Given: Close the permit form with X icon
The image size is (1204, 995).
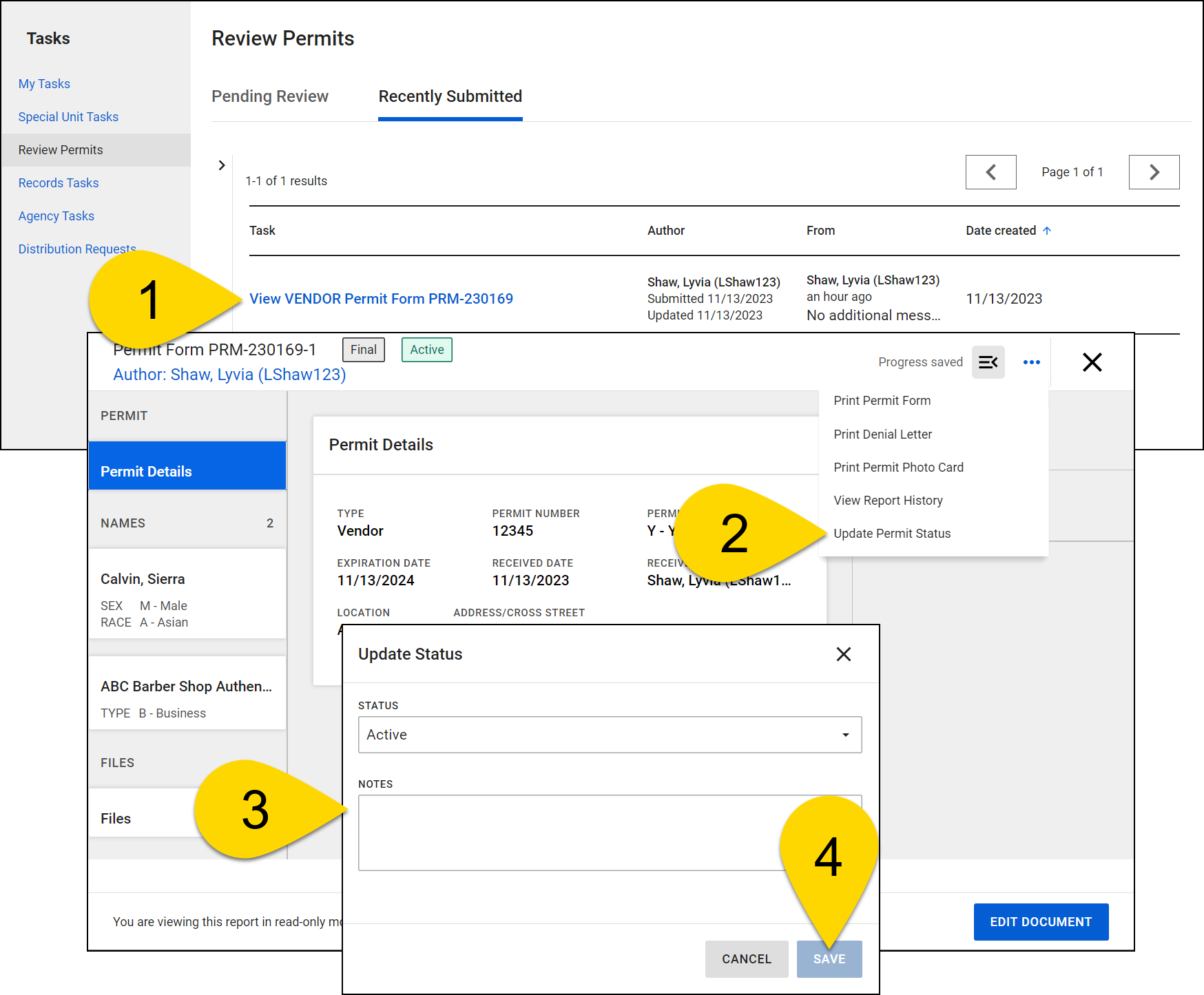Looking at the screenshot, I should 1092,362.
